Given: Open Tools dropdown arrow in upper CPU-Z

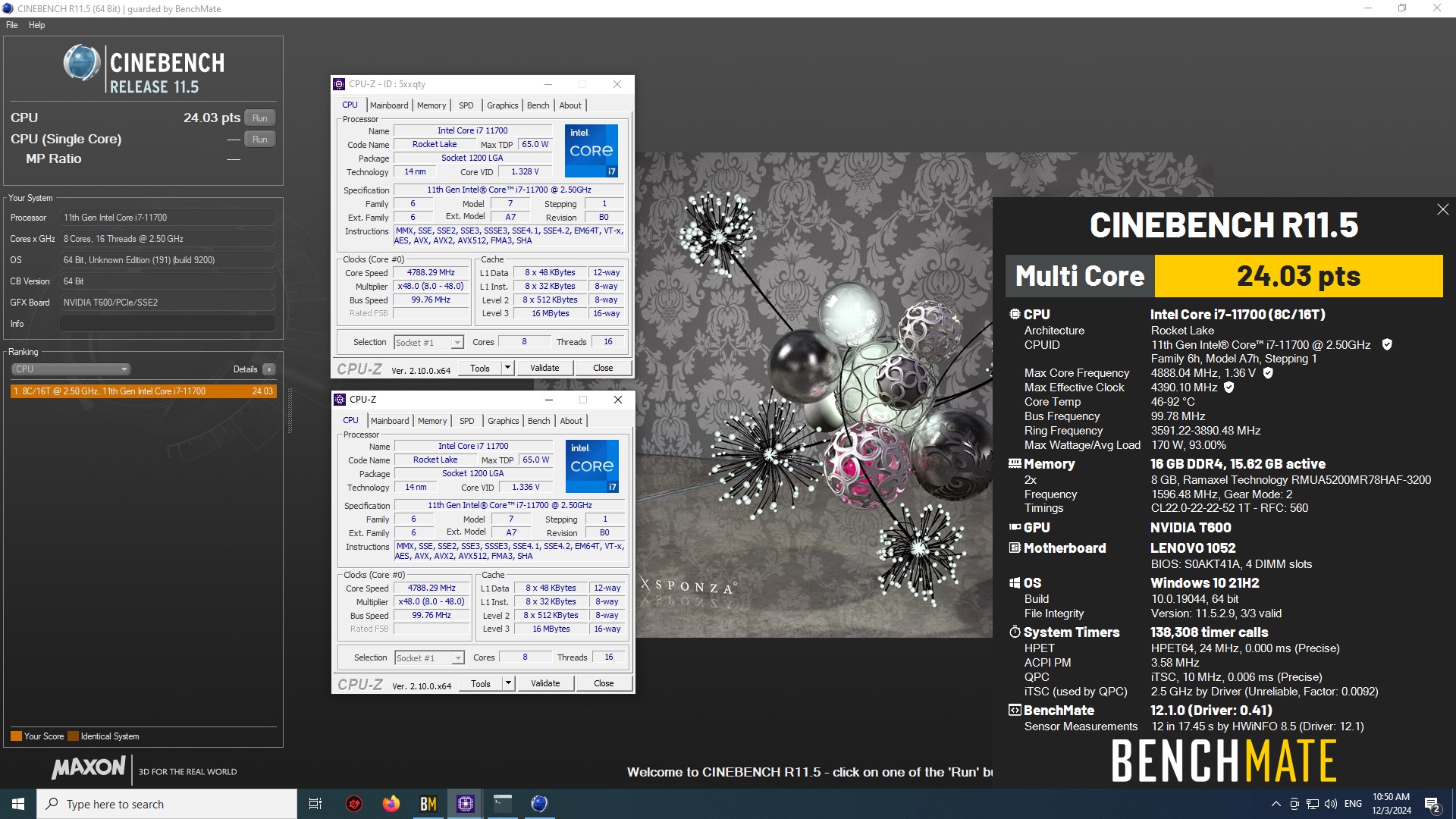Looking at the screenshot, I should [x=507, y=368].
